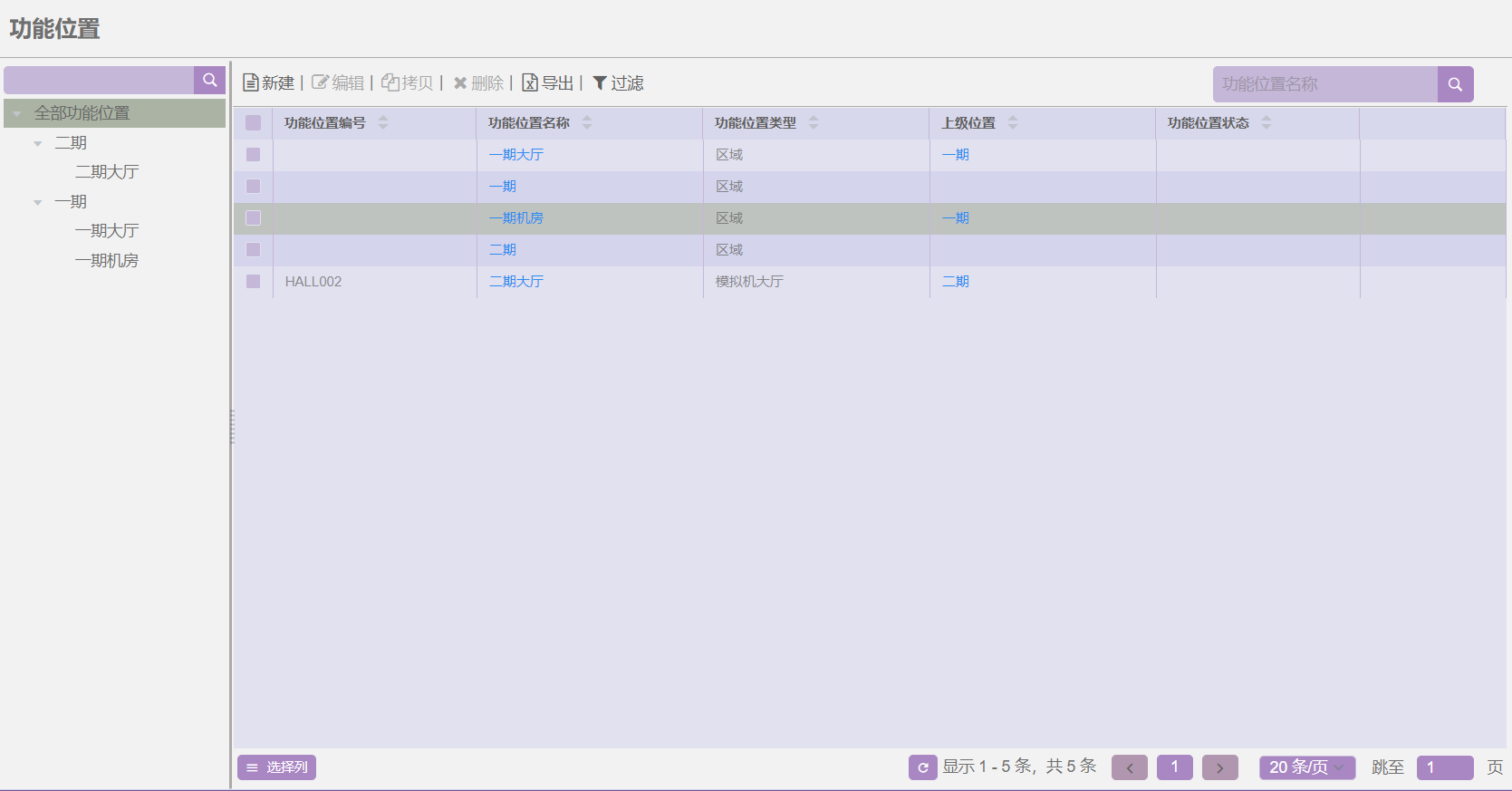Check the HALL002 row checkbox

[254, 282]
